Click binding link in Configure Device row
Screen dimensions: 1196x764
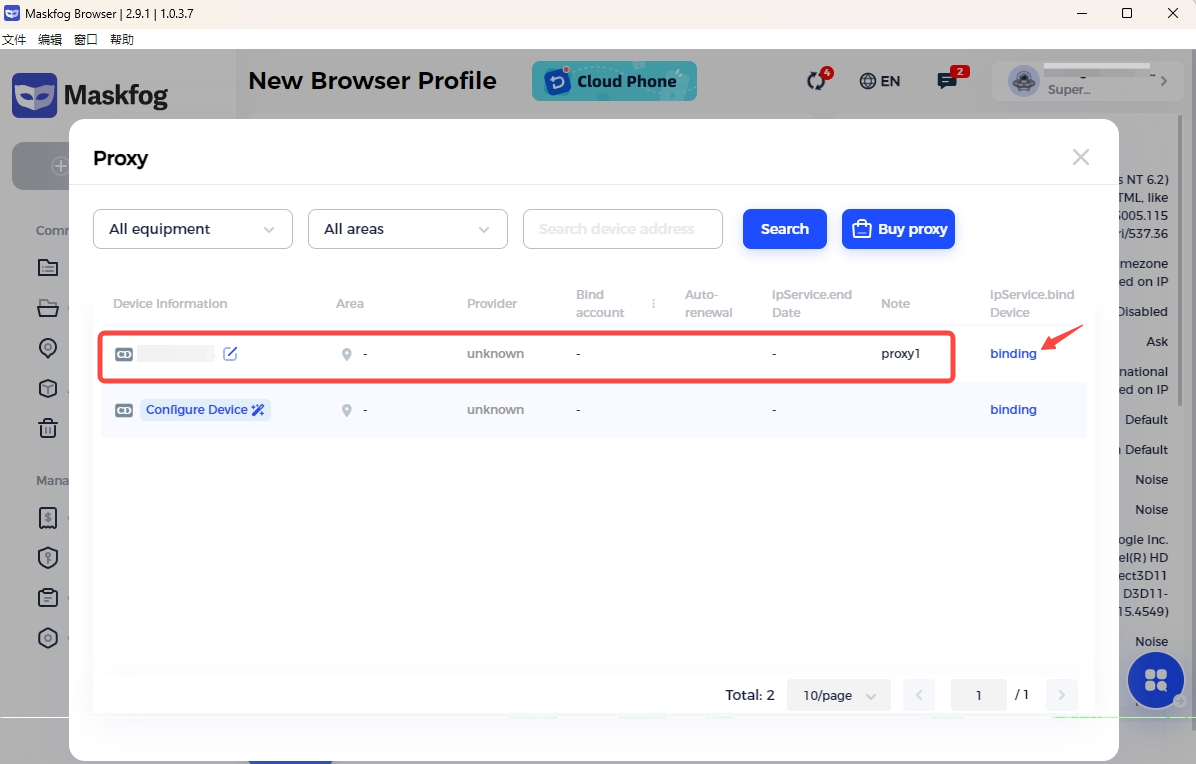coord(1013,409)
